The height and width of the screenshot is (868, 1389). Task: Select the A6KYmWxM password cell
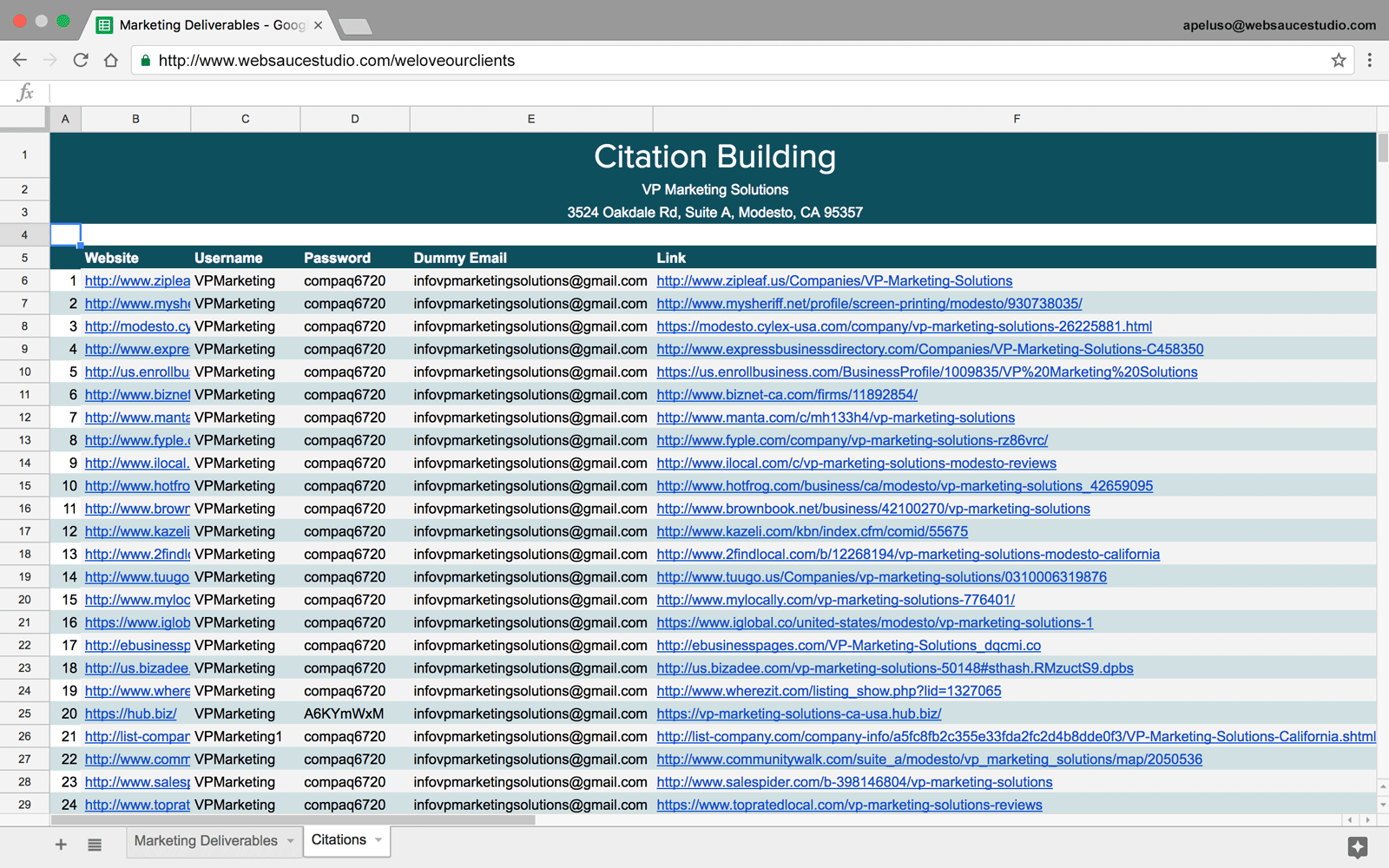tap(355, 713)
